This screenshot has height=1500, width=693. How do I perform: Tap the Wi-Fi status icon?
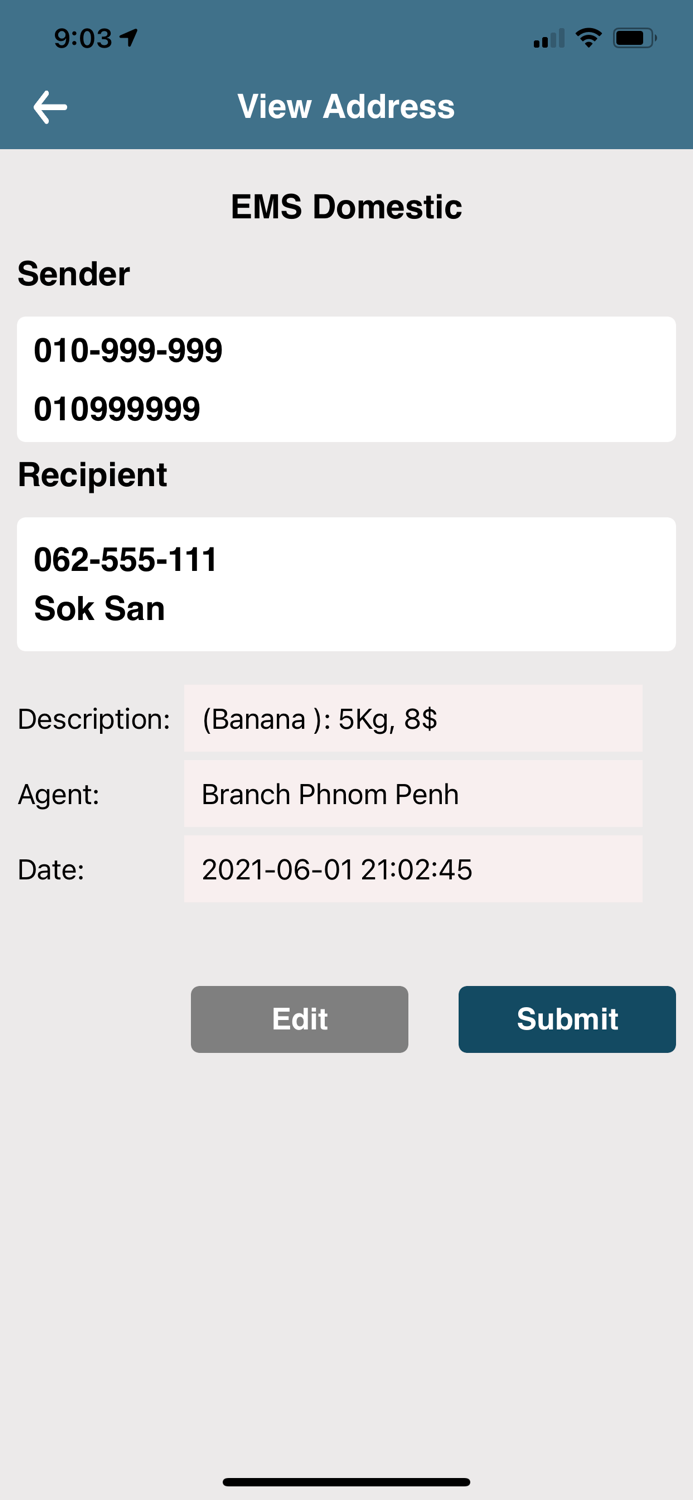point(589,38)
